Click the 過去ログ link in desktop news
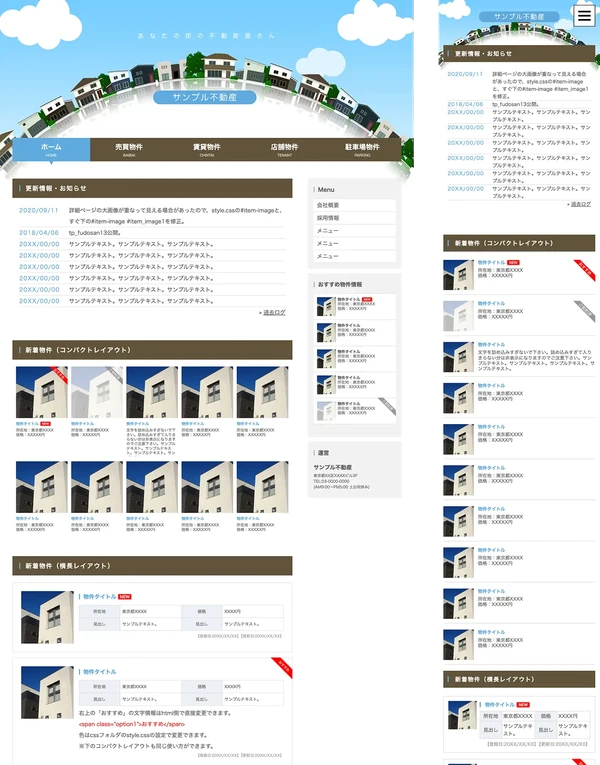 [273, 312]
